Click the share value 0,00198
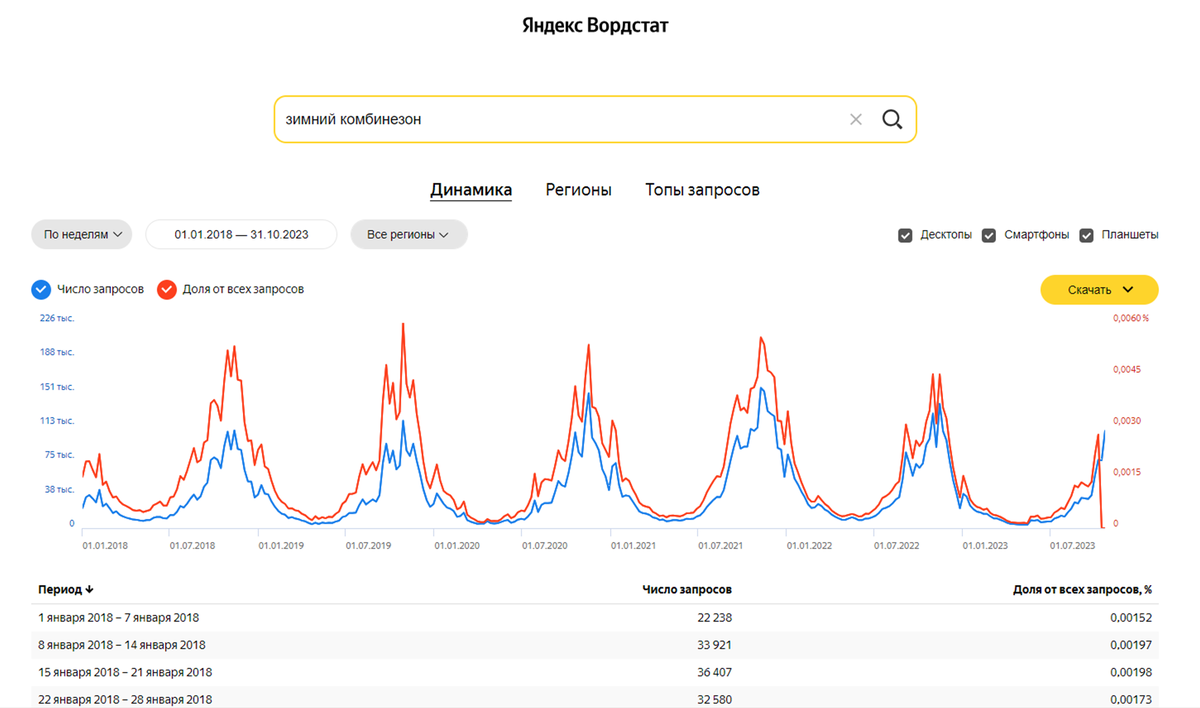1200x708 pixels. tap(1132, 672)
